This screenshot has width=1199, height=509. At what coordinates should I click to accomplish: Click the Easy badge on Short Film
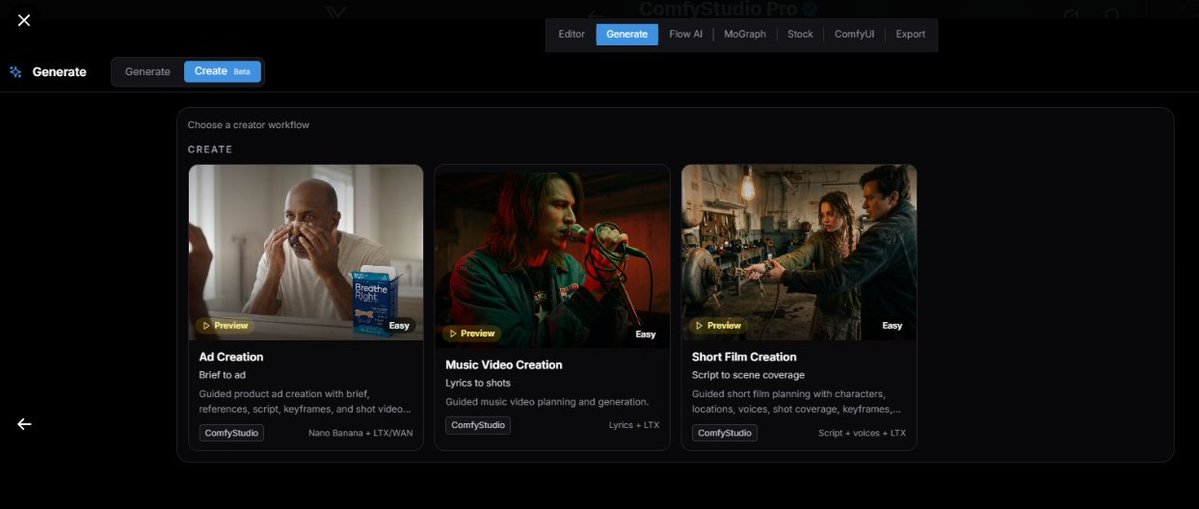tap(892, 326)
